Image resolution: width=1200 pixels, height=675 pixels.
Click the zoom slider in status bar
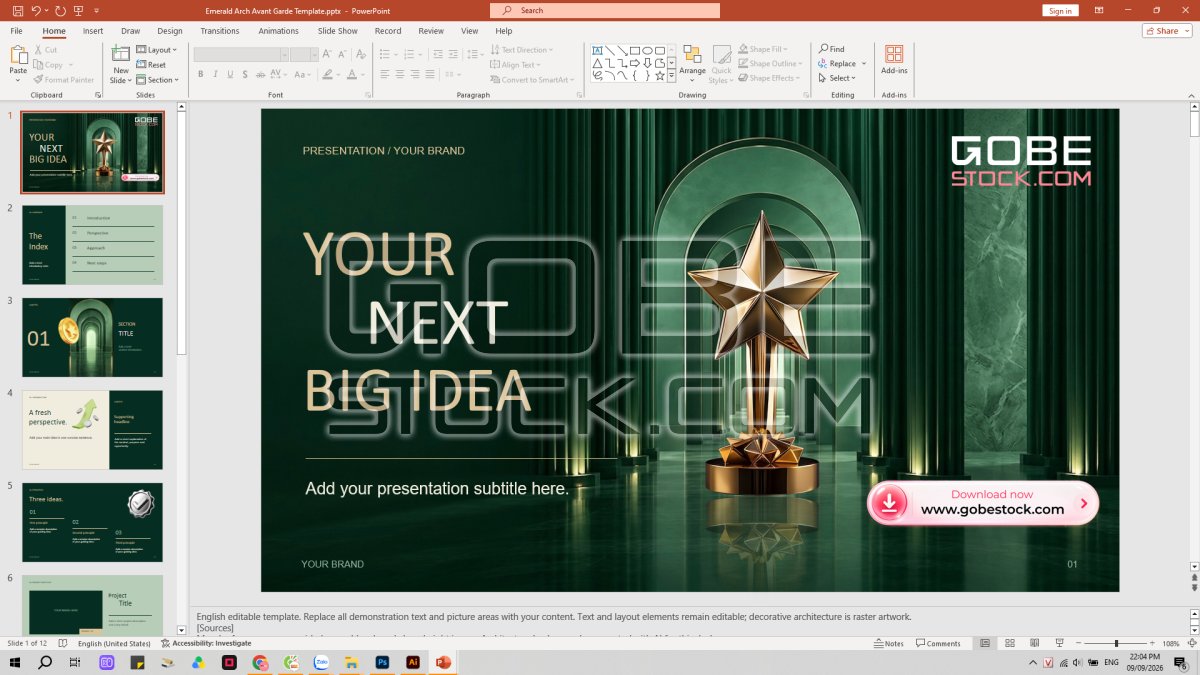(1116, 643)
